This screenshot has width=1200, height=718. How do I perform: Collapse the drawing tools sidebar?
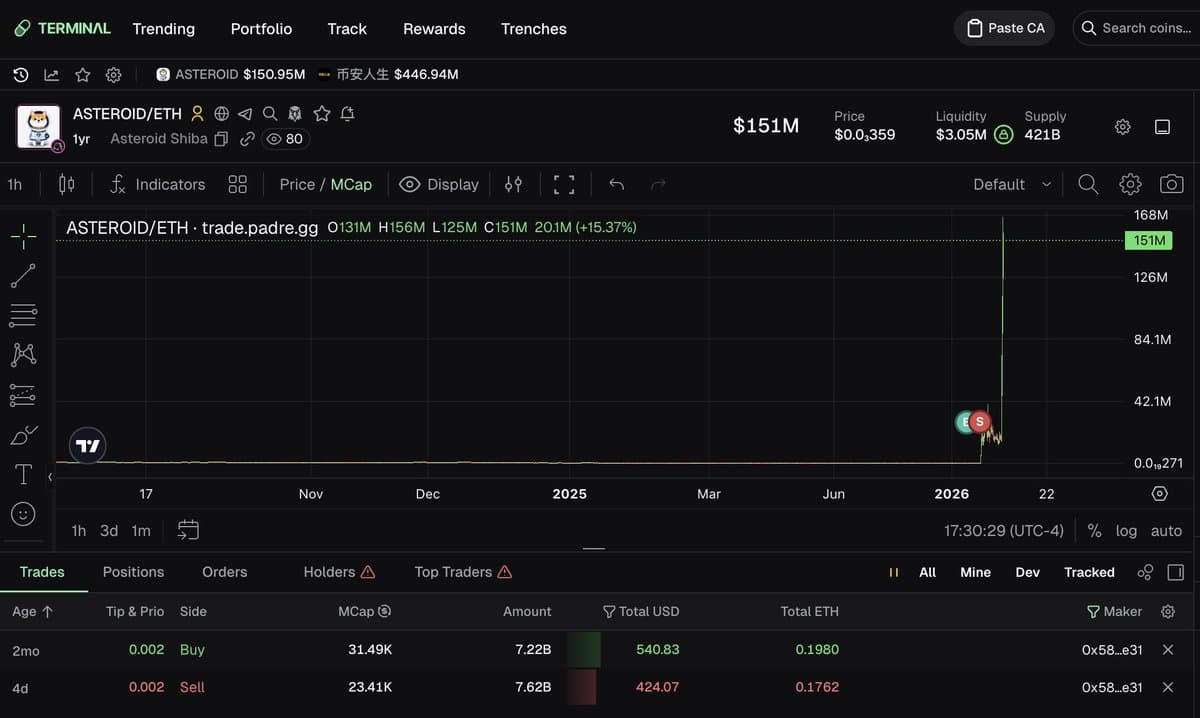pos(49,477)
